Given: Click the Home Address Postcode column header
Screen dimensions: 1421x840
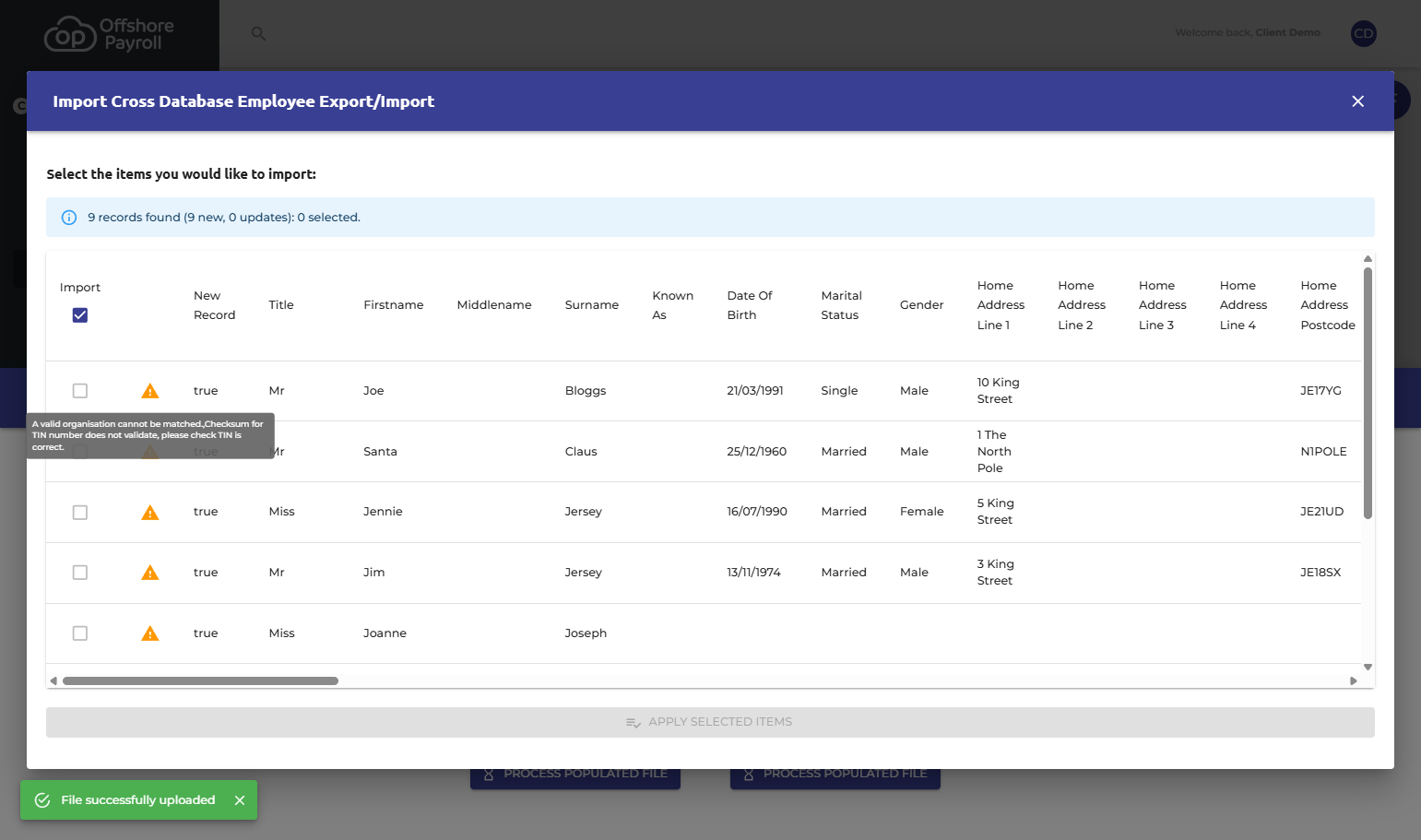Looking at the screenshot, I should click(x=1328, y=305).
